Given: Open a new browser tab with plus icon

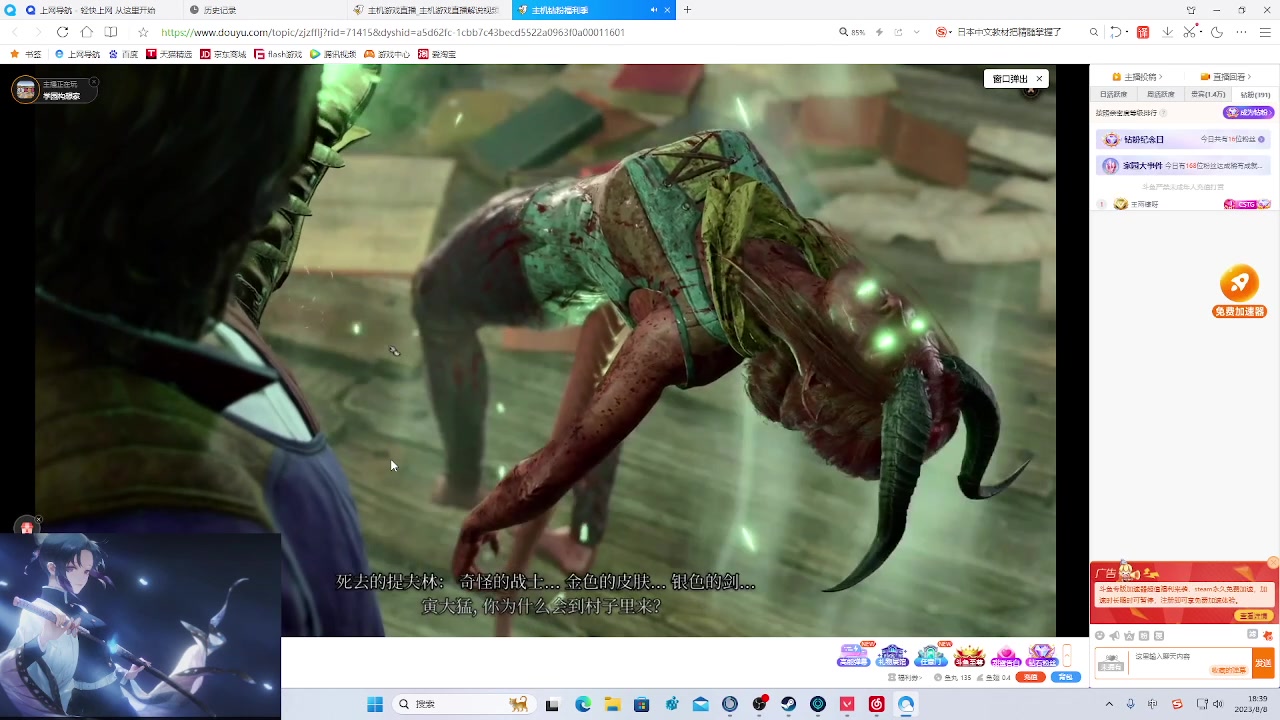Looking at the screenshot, I should click(687, 10).
